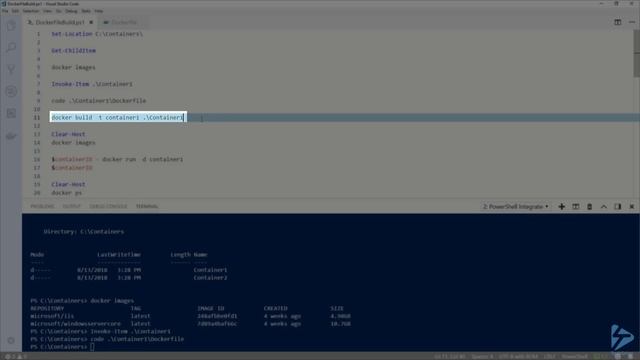Viewport: 640px width, 360px height.
Task: Split the terminal pane
Action: pyautogui.click(x=576, y=207)
